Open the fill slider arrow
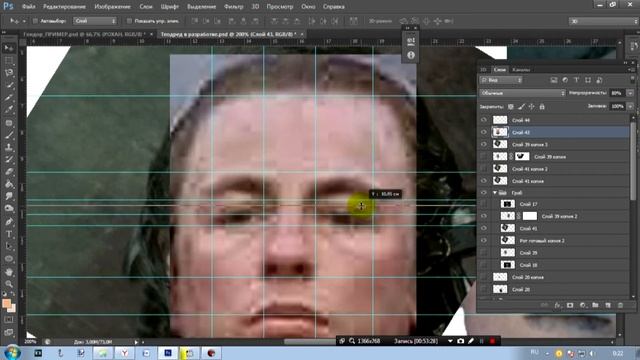Screen dimensions: 640x360 point(630,106)
